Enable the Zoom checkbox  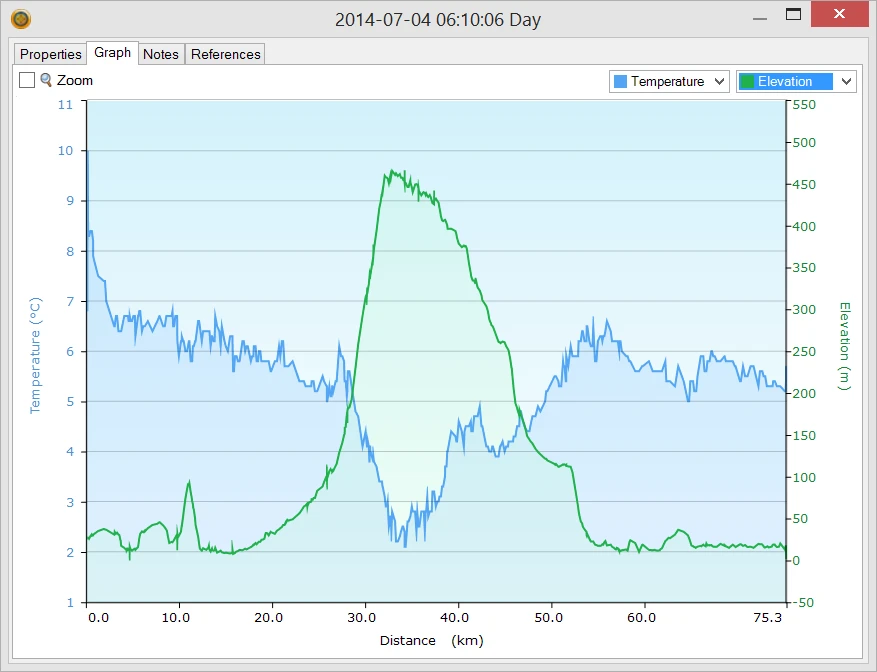(x=27, y=80)
